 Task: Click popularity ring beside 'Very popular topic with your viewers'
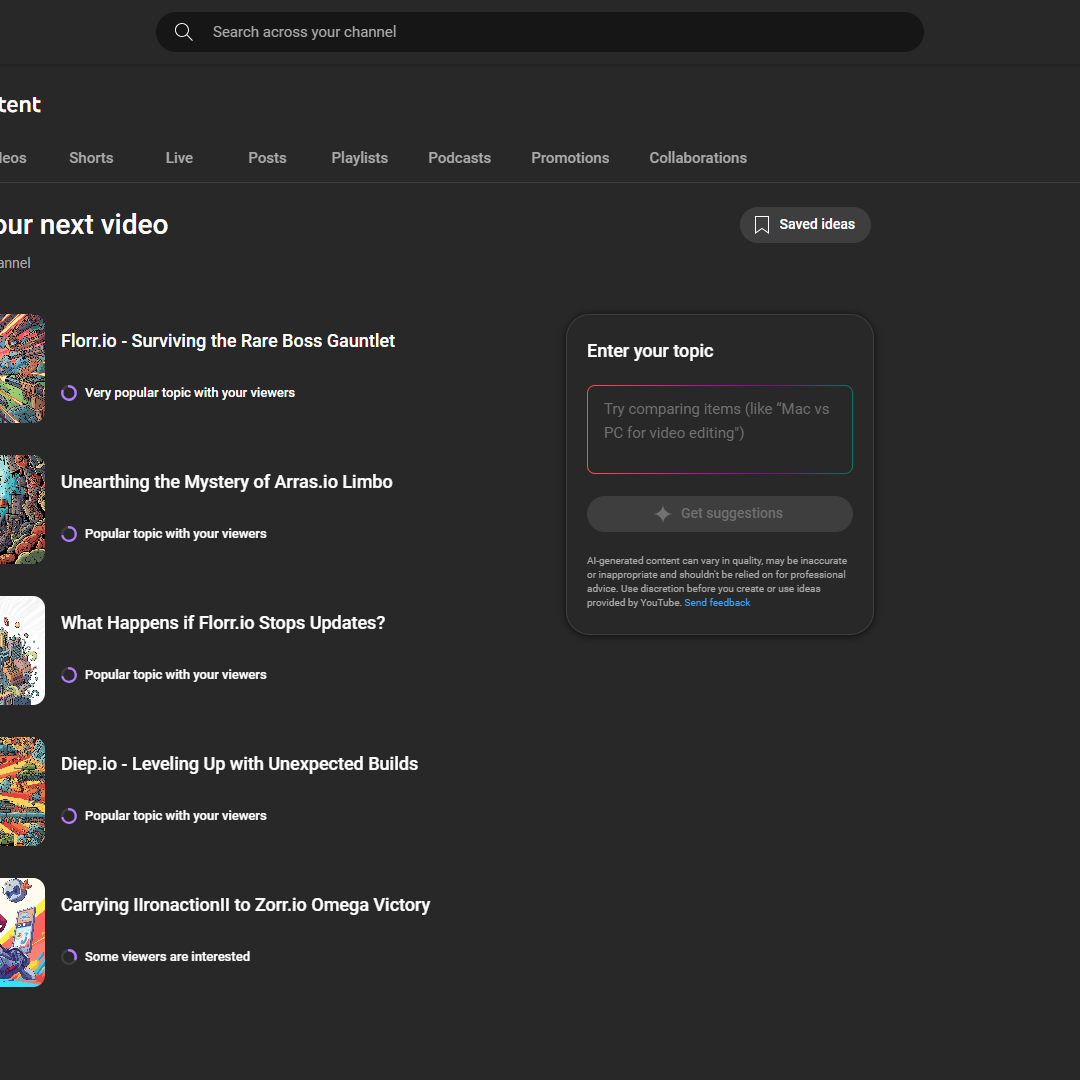69,393
